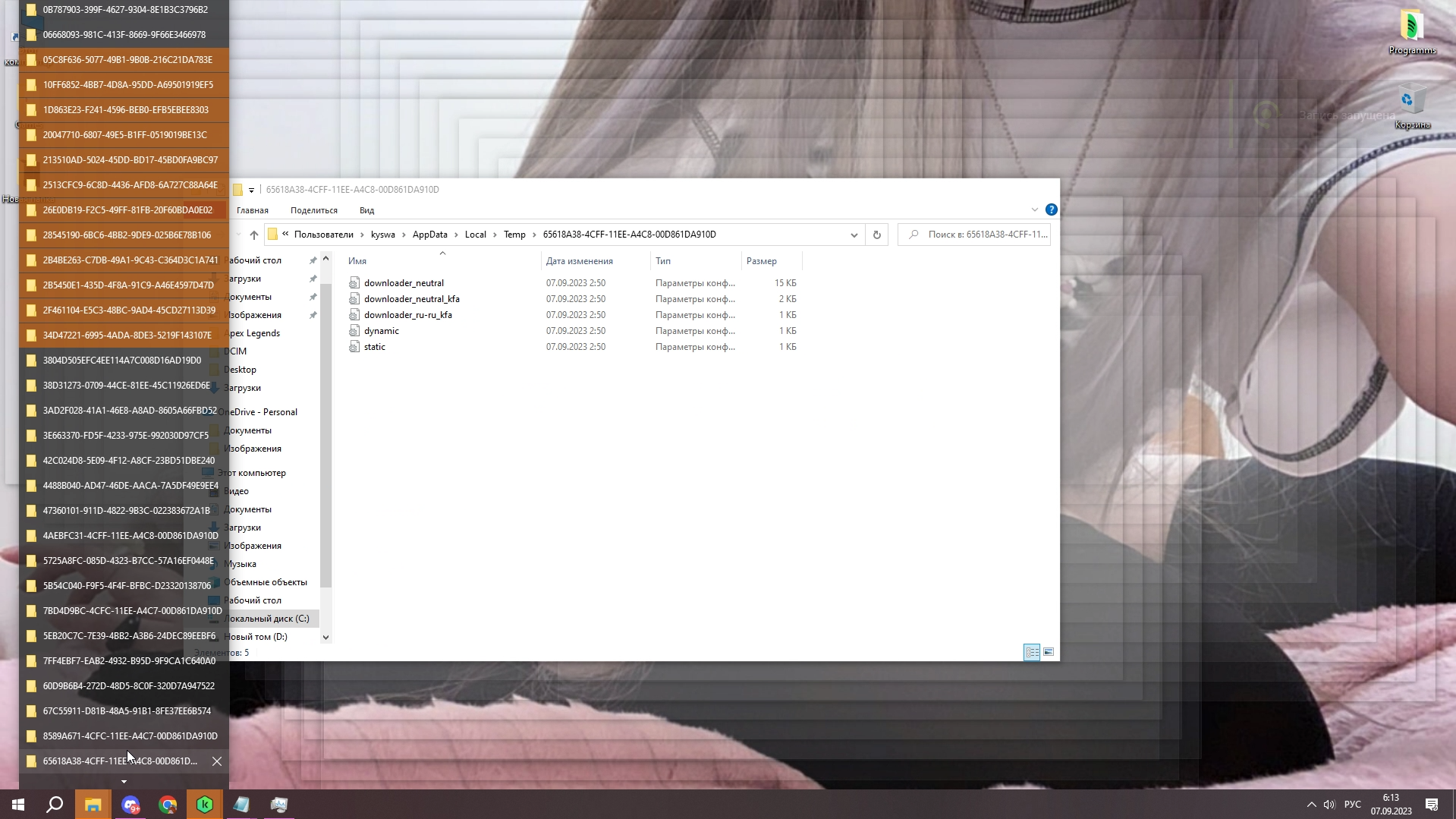Open Discord from the taskbar
The image size is (1456, 819).
coord(131,804)
